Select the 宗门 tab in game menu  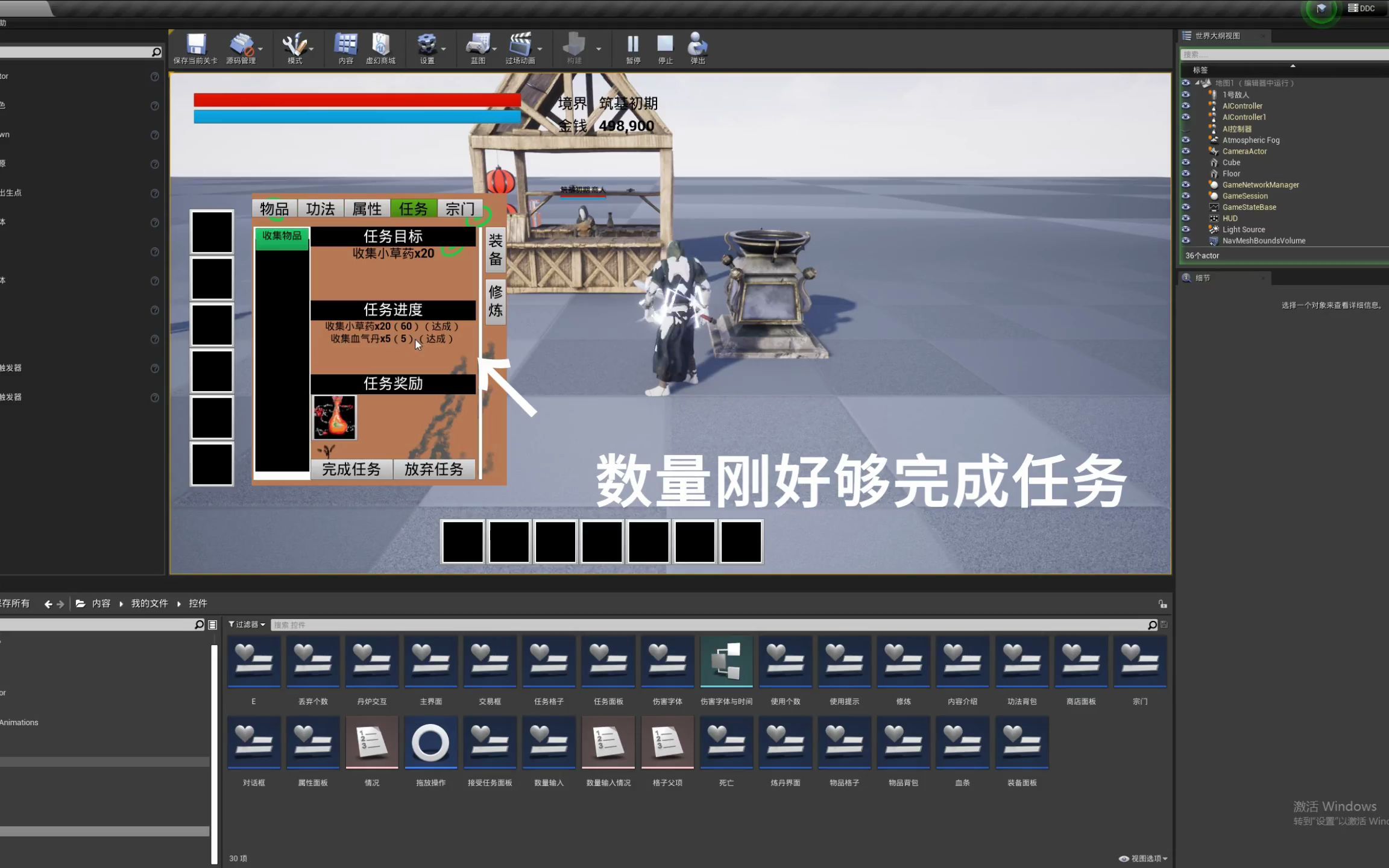[460, 209]
